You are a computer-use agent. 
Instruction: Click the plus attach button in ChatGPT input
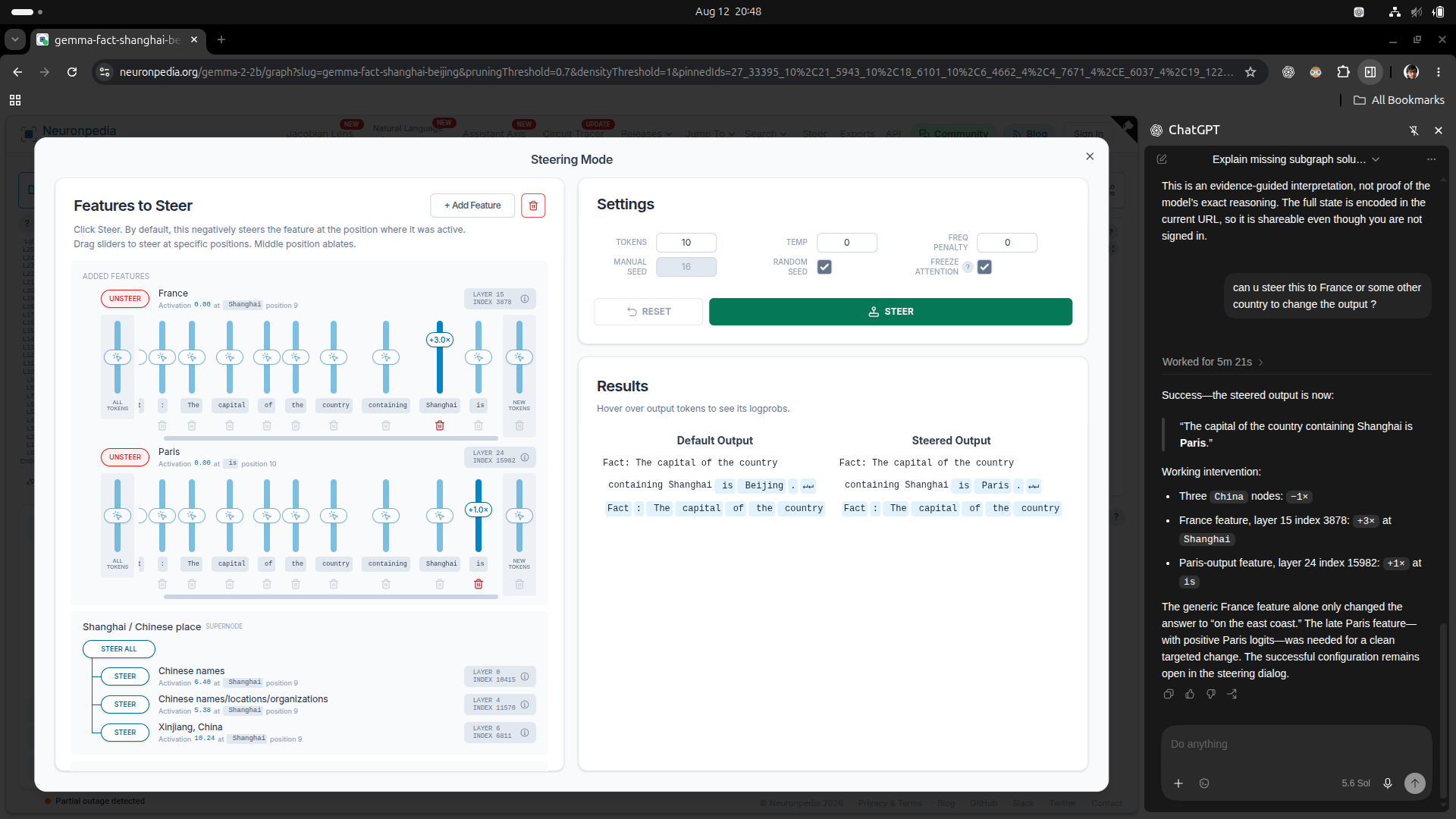1178,783
